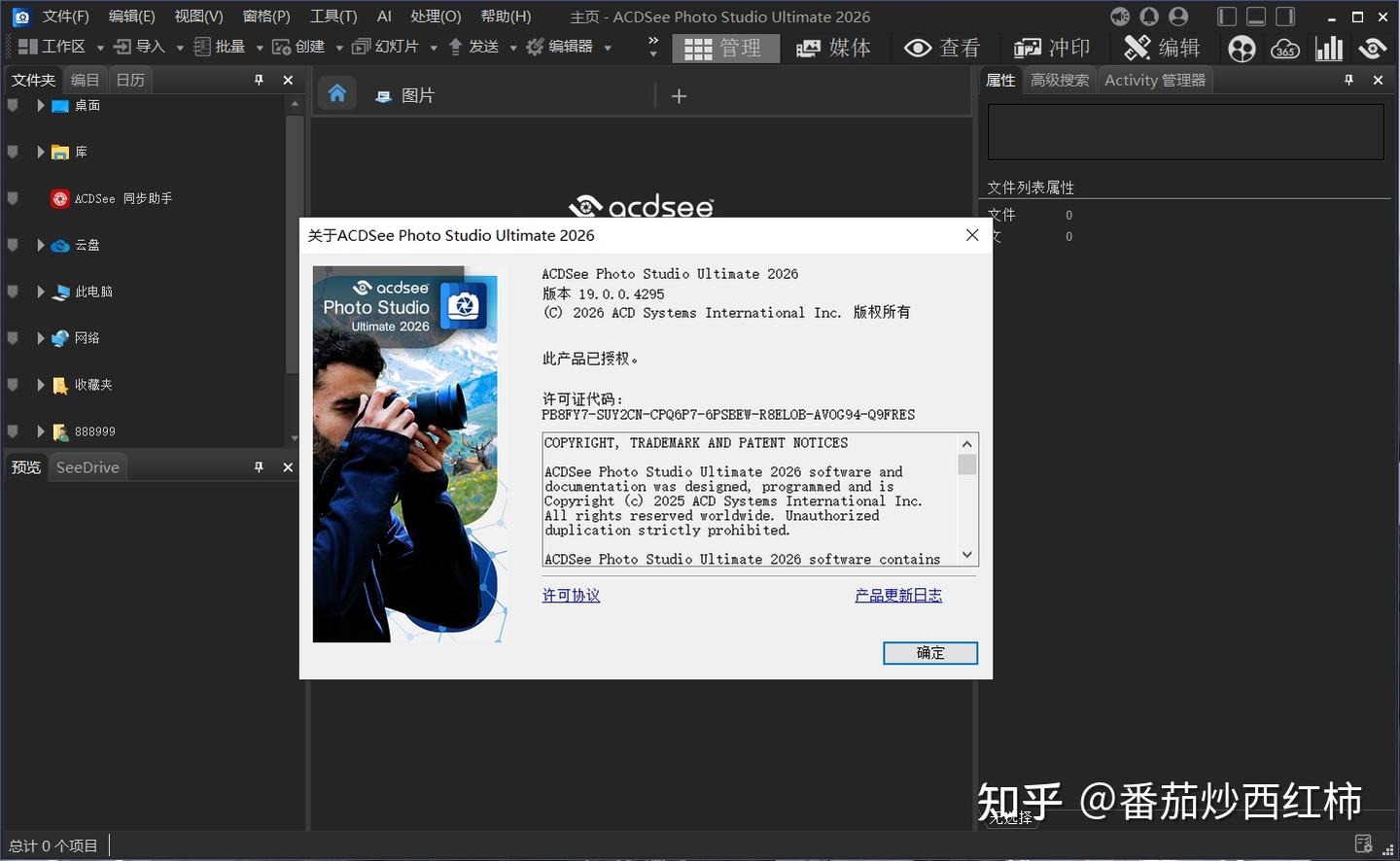Screen dimensions: 1400x861
Task: Open the 许可协议 license agreement link
Action: pyautogui.click(x=571, y=595)
